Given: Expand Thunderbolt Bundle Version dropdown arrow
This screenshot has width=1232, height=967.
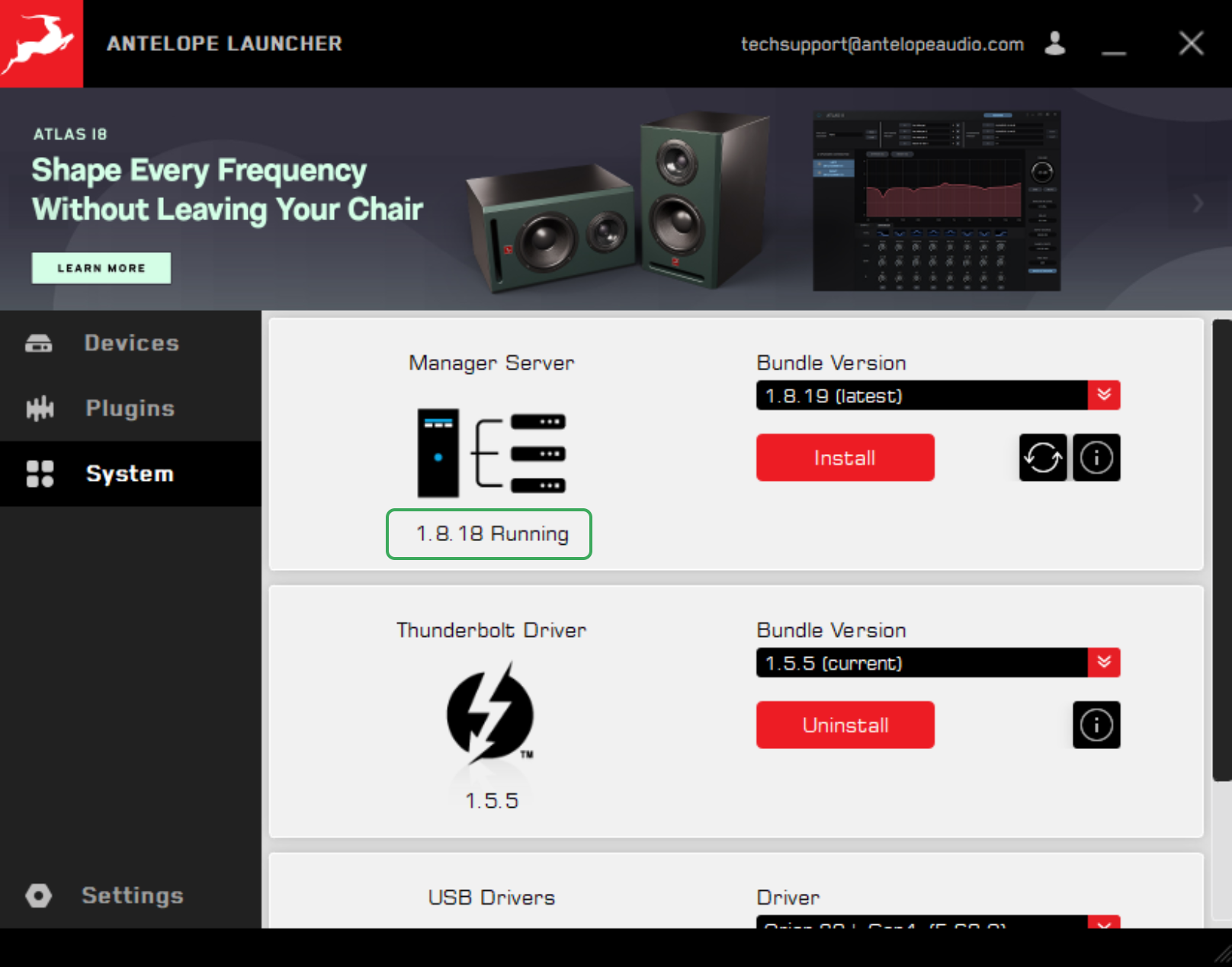Looking at the screenshot, I should pos(1104,662).
